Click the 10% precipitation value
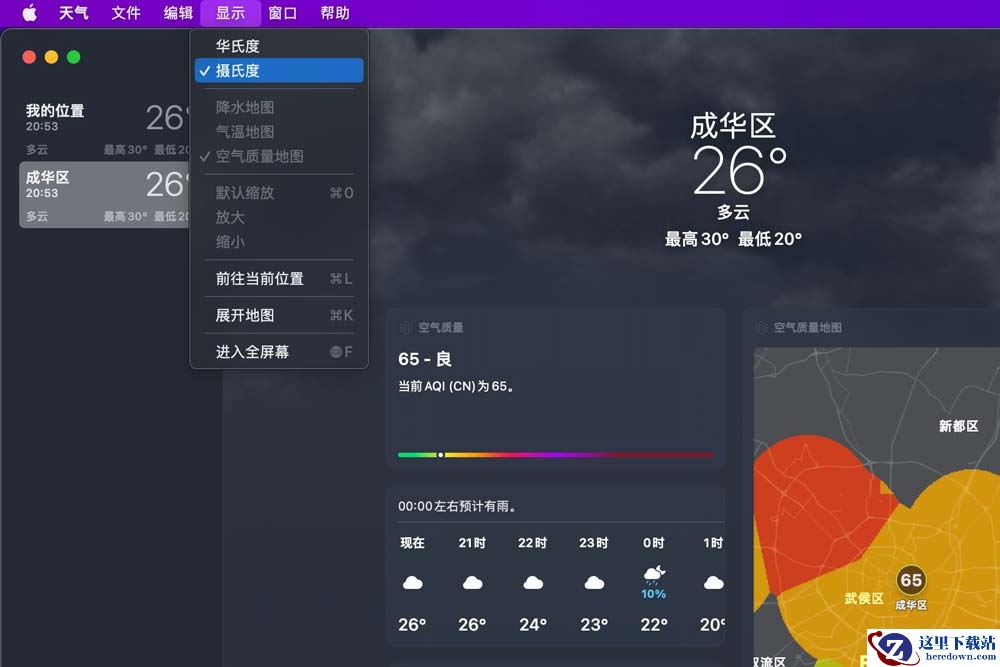The width and height of the screenshot is (1000, 667). (654, 594)
